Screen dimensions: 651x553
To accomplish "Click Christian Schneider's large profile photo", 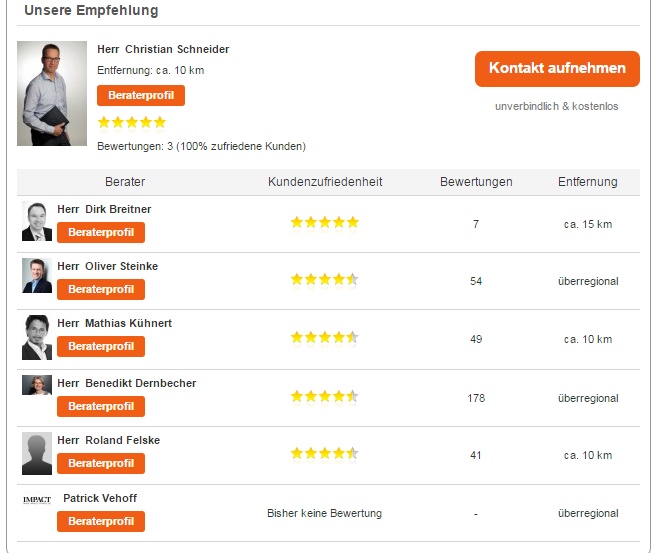I will pos(52,93).
